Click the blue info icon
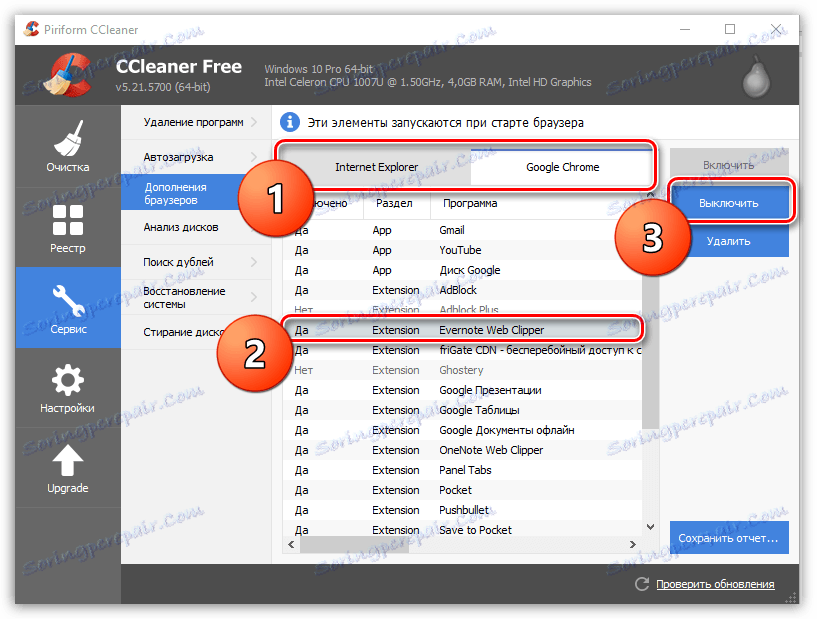817x619 pixels. (x=290, y=122)
